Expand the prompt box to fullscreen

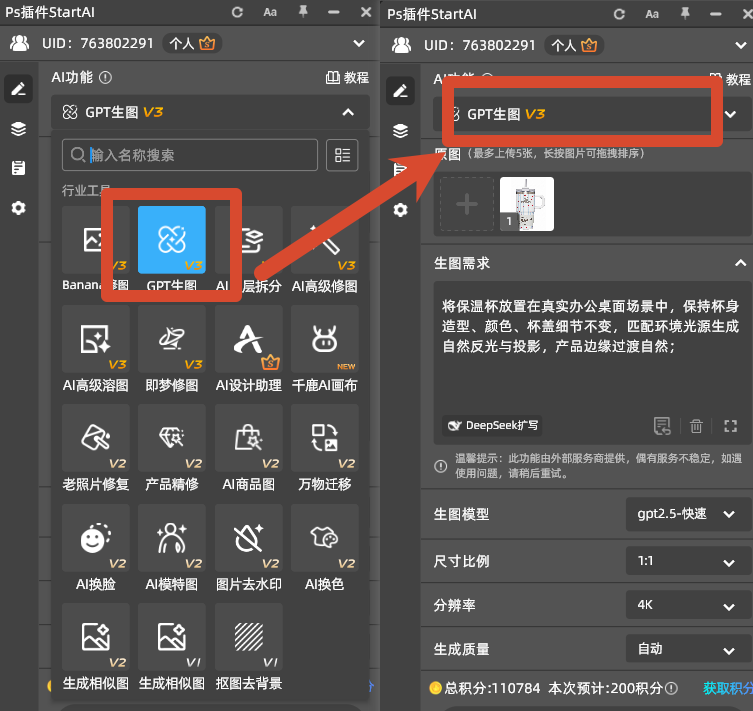coord(730,426)
